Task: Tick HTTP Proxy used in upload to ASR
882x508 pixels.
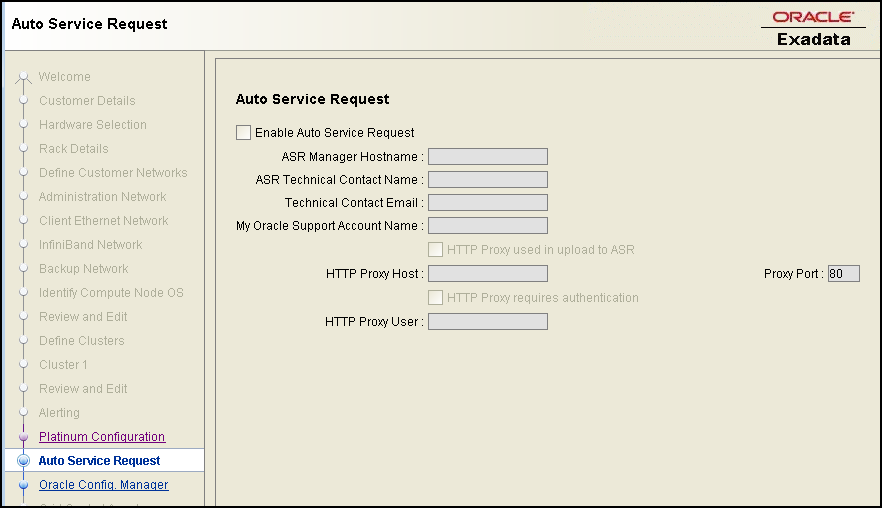Action: (435, 250)
